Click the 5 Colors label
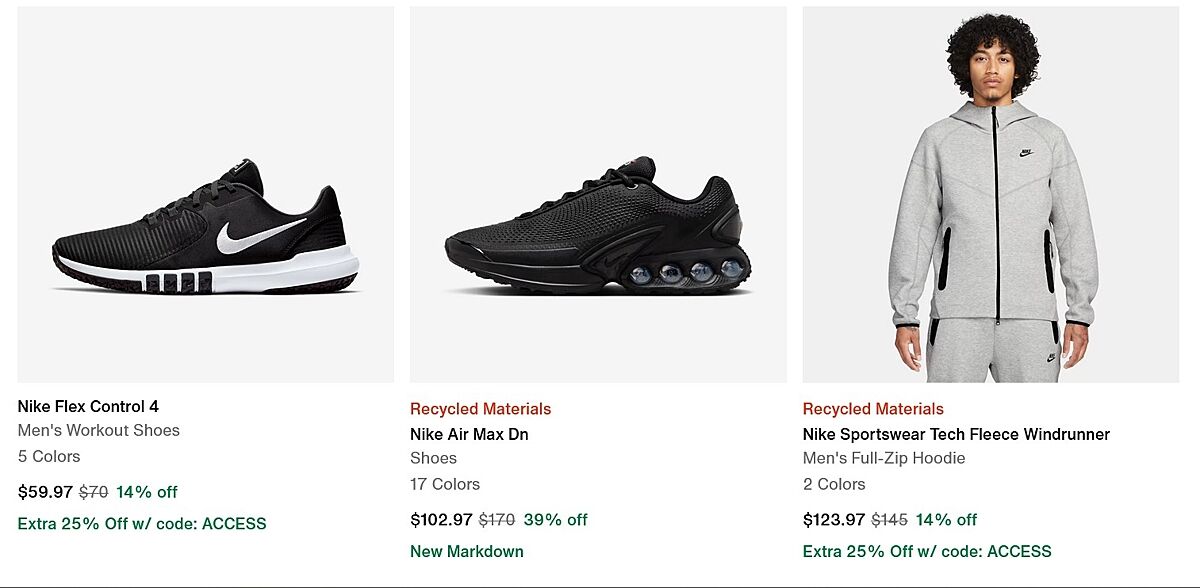 [49, 456]
